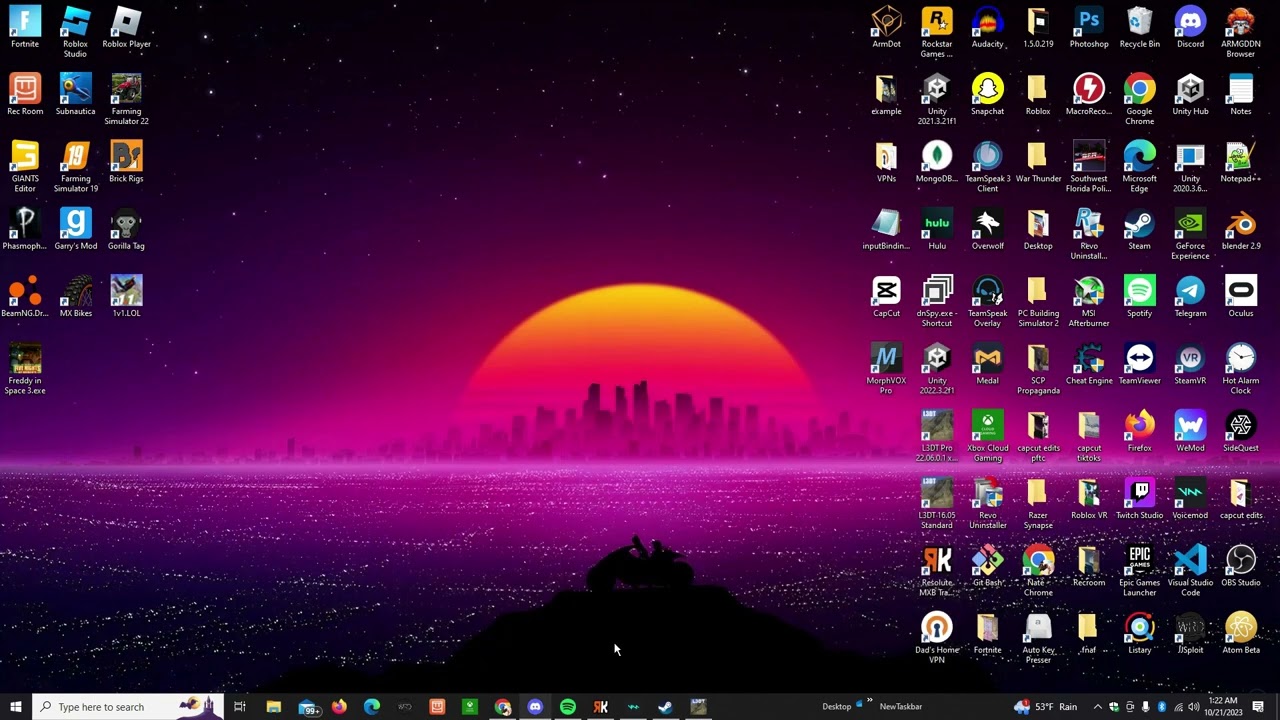1280x720 pixels.
Task: Select the Freddy in Space 3.exe icon
Action: 25,369
